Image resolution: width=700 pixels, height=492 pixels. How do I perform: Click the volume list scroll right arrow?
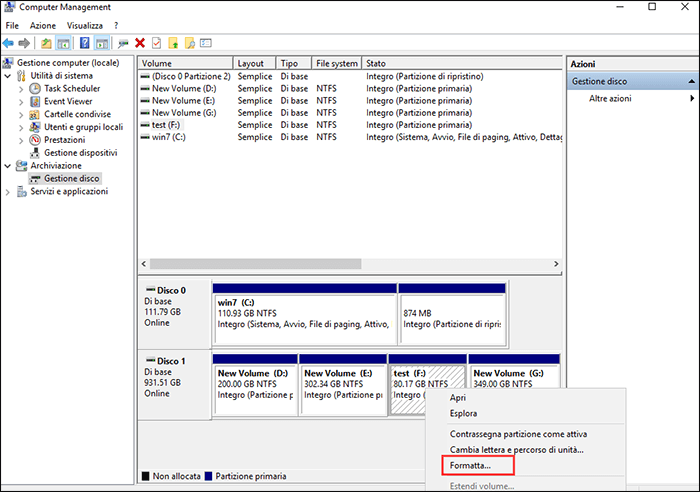coord(556,264)
